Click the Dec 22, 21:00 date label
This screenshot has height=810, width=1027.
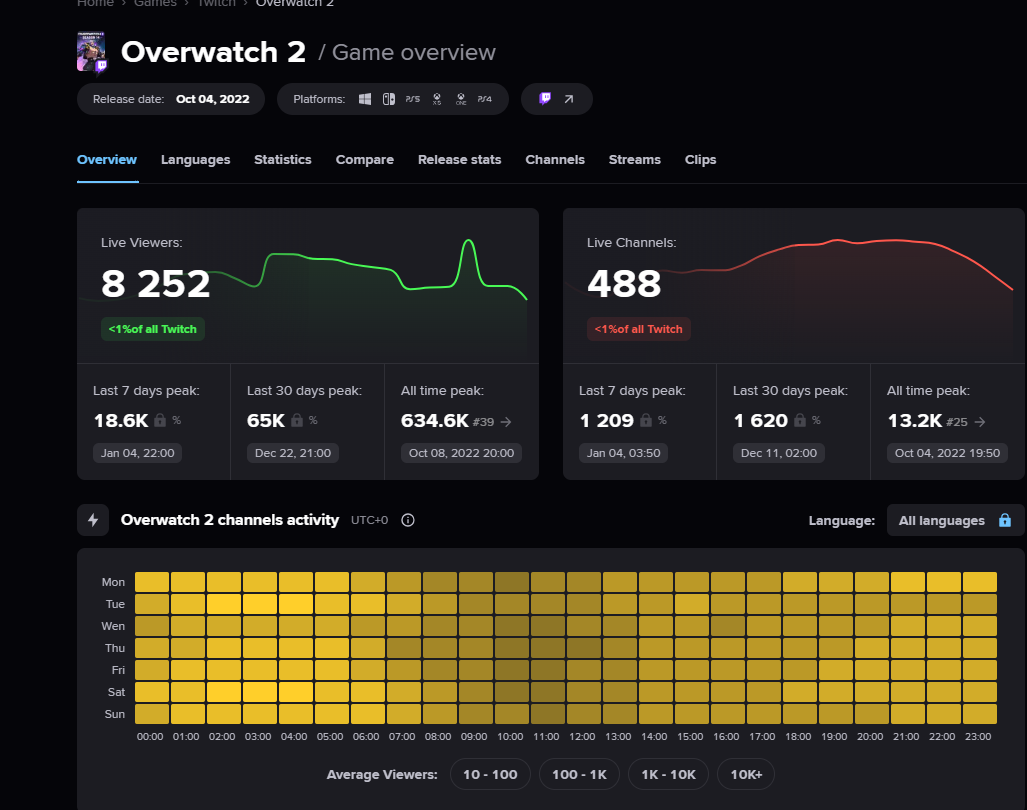point(293,453)
